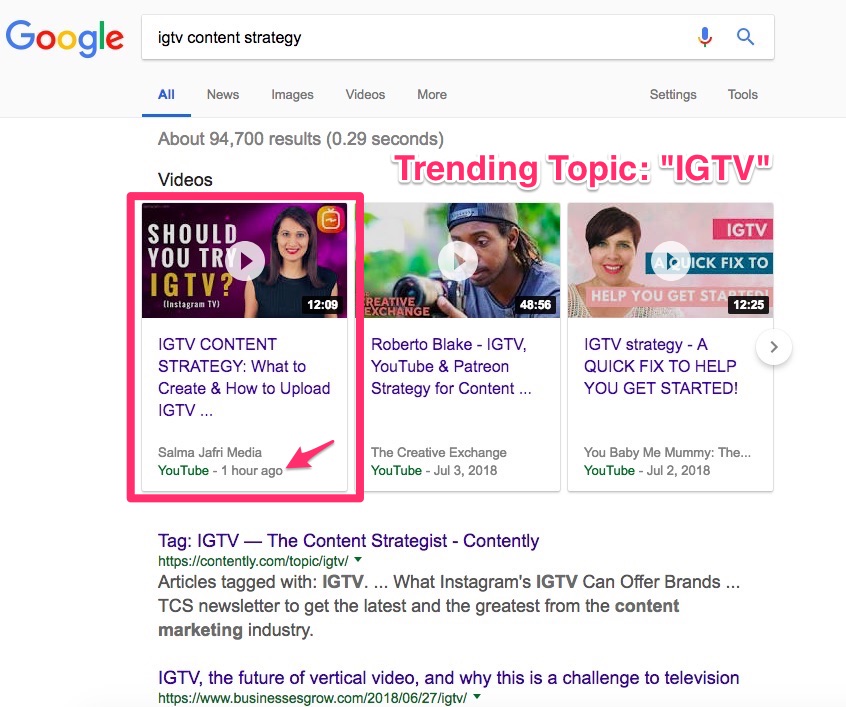This screenshot has height=707, width=846.
Task: Expand dropdown arrow beside contently.com URL
Action: click(358, 560)
